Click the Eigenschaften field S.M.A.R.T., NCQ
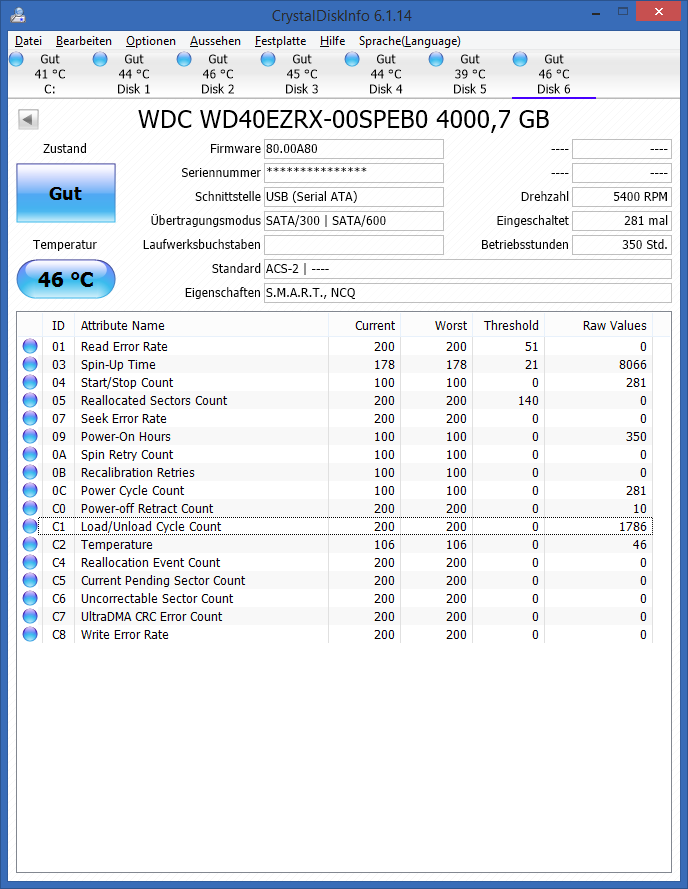The width and height of the screenshot is (688, 889). coord(468,293)
